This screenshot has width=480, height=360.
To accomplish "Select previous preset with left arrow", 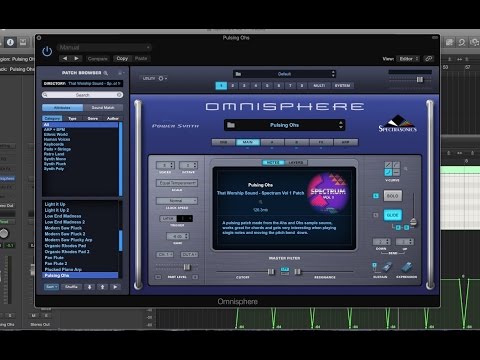I will tap(65, 58).
